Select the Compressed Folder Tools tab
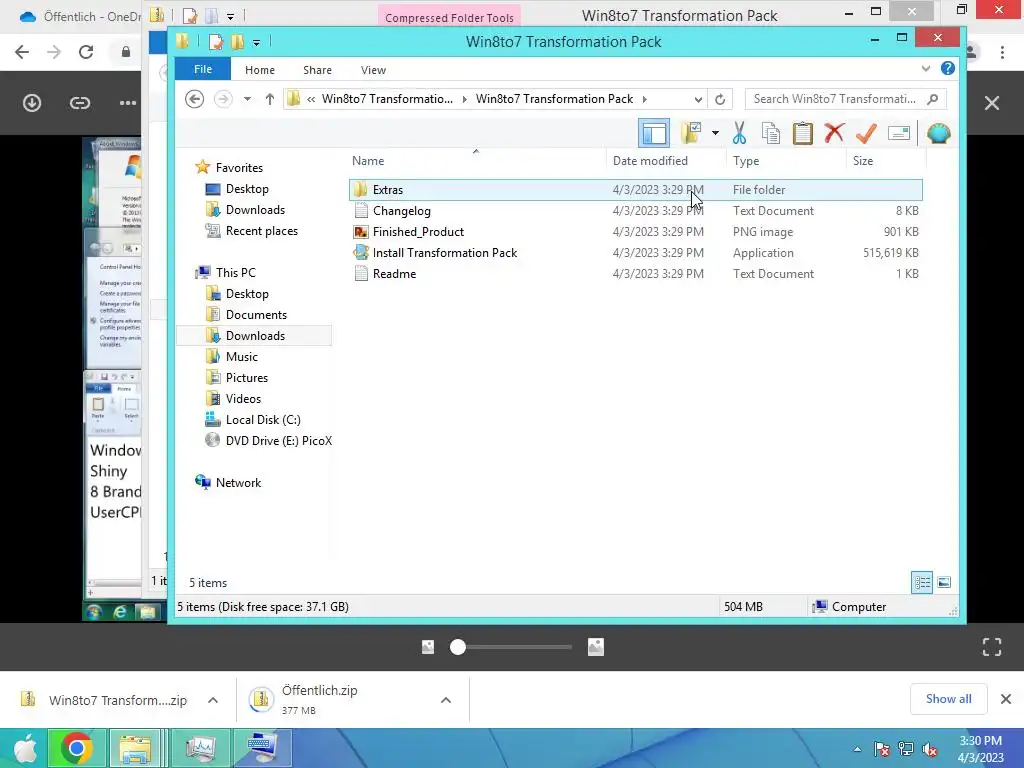This screenshot has height=768, width=1024. pos(449,18)
